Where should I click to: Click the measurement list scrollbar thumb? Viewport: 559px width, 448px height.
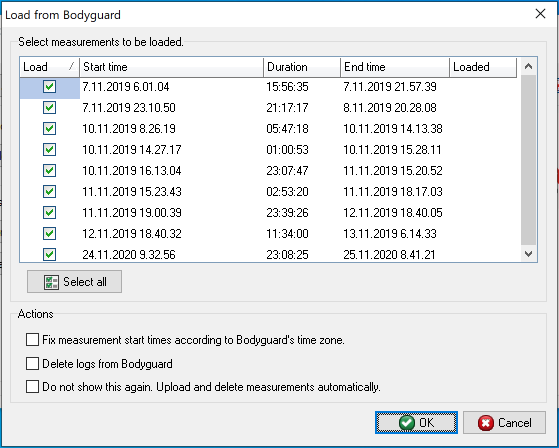click(x=528, y=160)
